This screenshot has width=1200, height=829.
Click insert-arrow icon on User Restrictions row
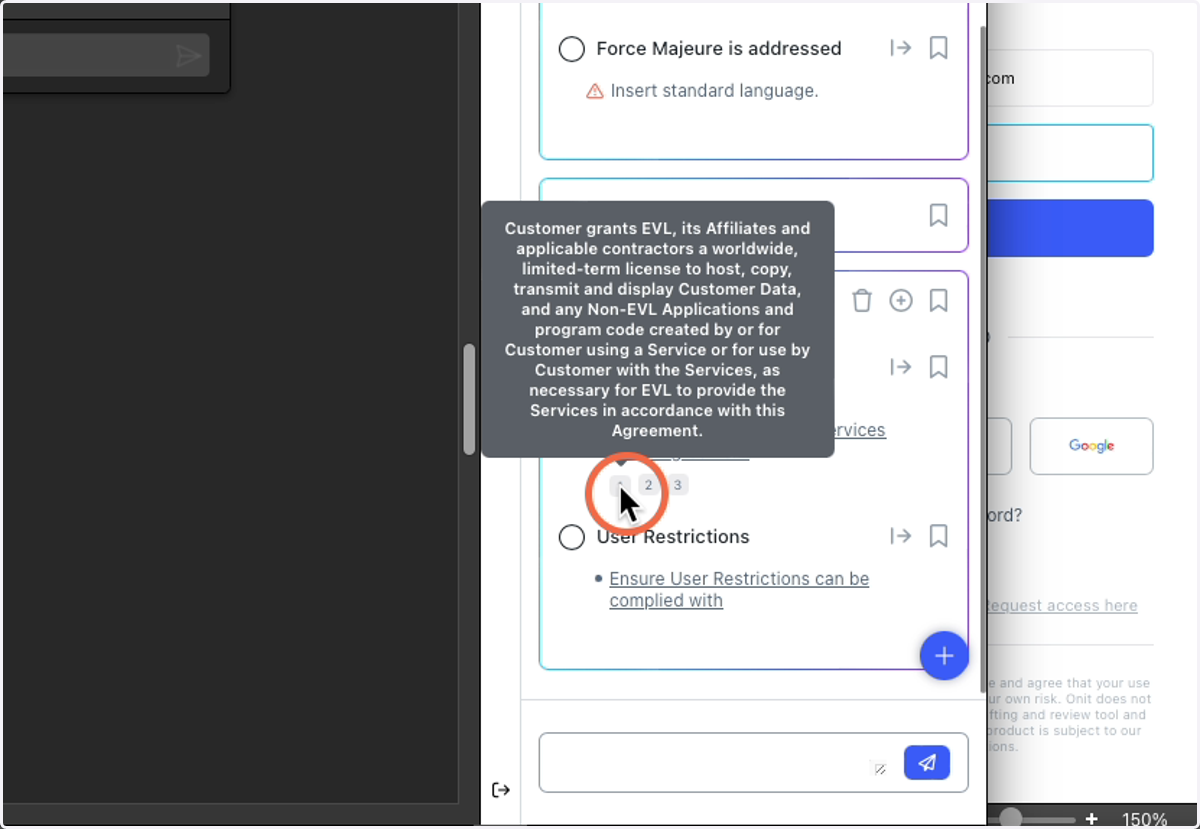pos(900,536)
